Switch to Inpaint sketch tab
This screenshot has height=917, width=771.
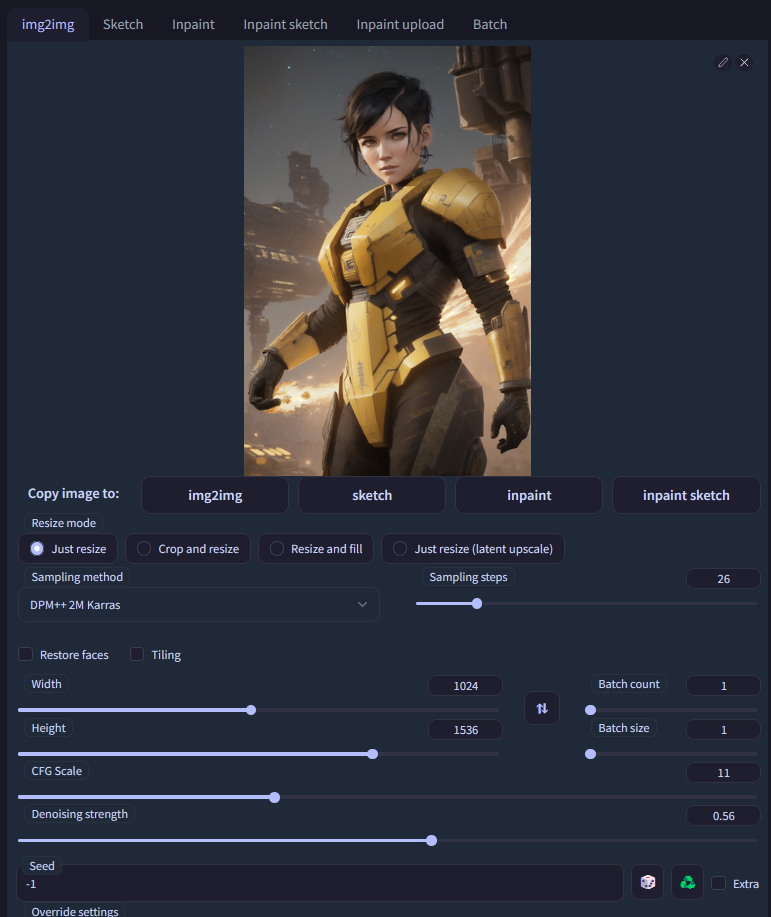tap(285, 25)
